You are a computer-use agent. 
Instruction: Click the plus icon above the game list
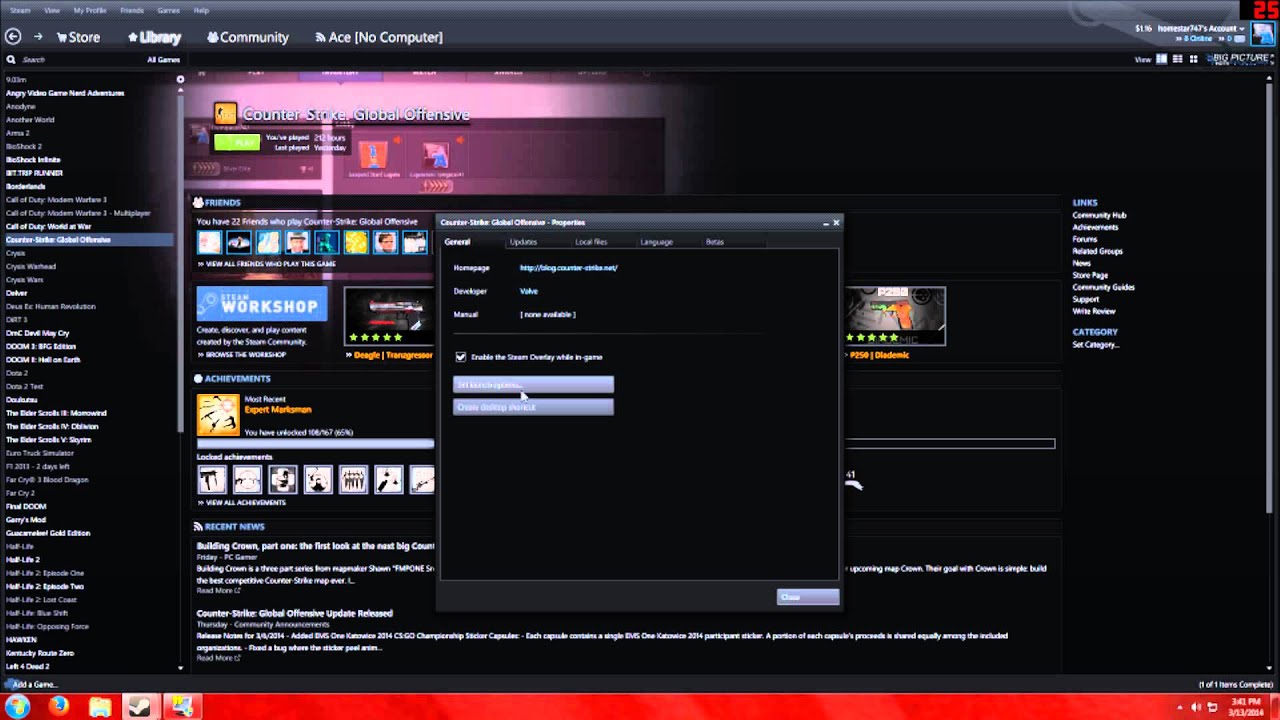coord(180,79)
